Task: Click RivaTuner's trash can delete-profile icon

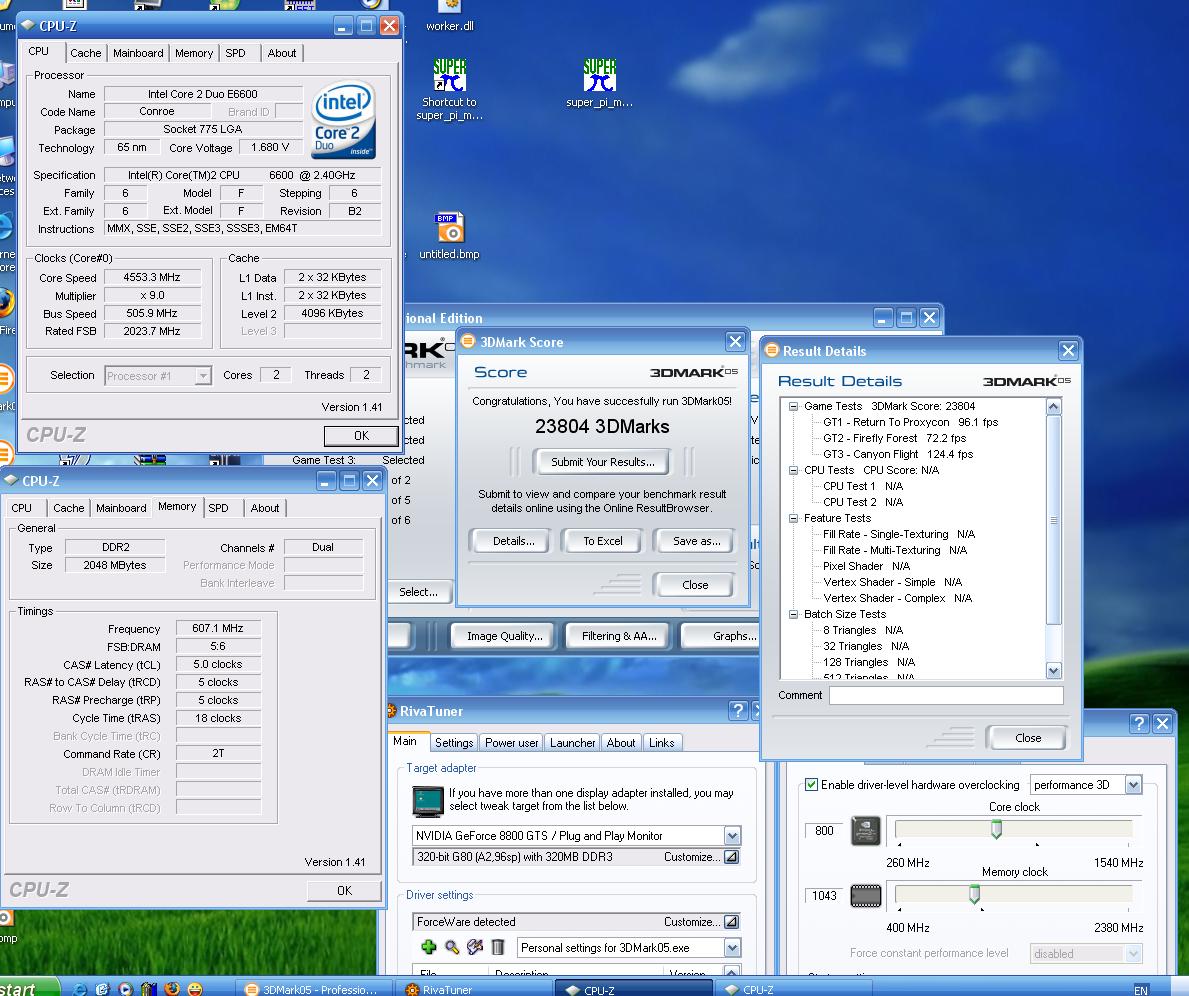Action: click(x=497, y=947)
